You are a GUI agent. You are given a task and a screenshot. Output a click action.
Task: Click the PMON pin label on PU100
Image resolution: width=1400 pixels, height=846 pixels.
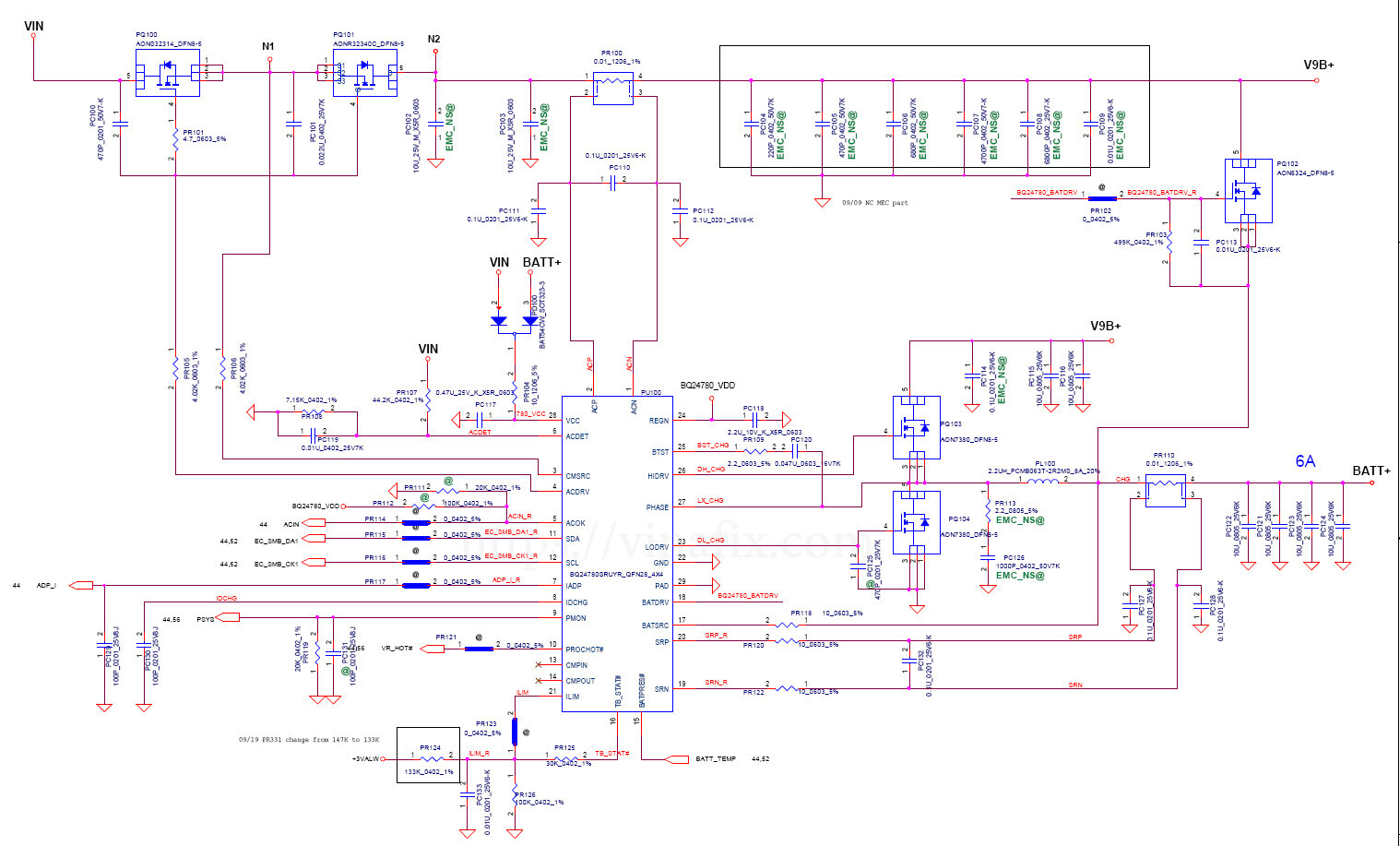tap(575, 618)
